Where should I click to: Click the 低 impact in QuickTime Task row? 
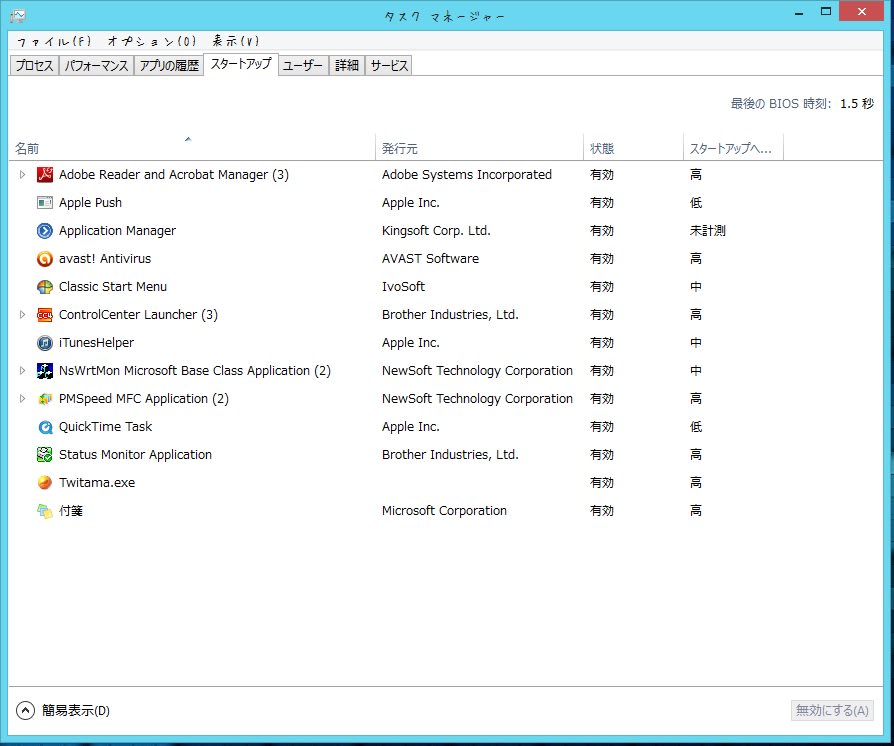point(696,426)
